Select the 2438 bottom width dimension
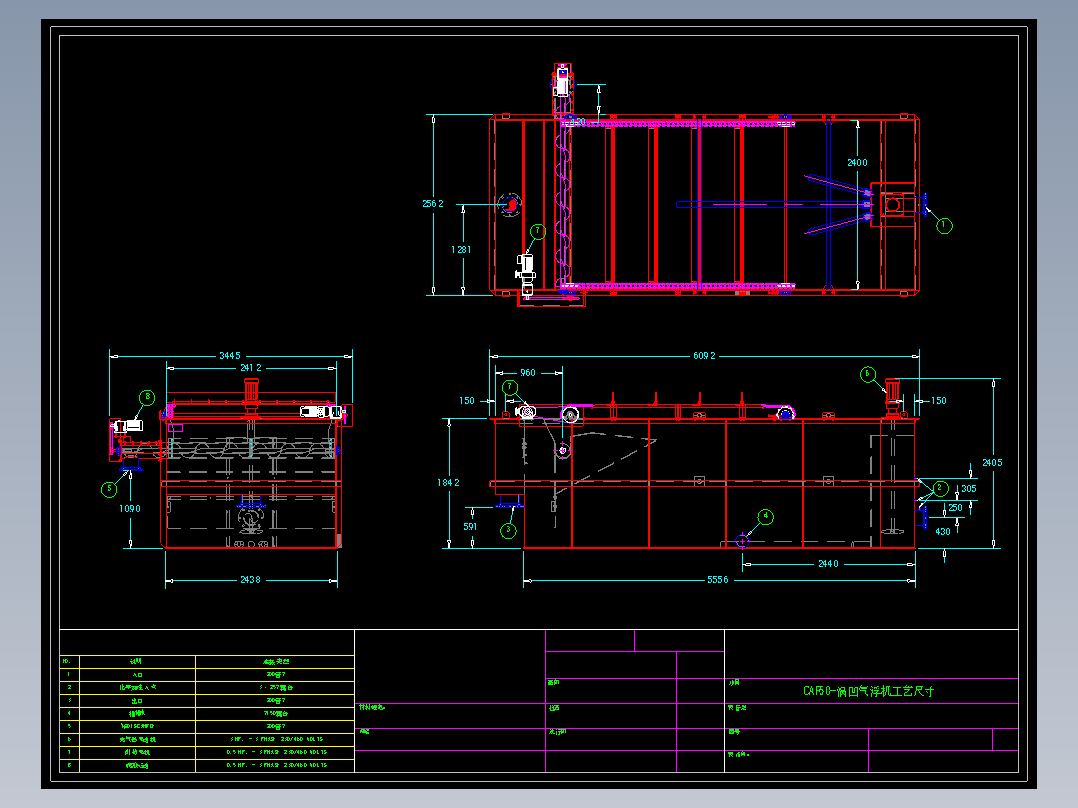1078x808 pixels. tap(250, 580)
